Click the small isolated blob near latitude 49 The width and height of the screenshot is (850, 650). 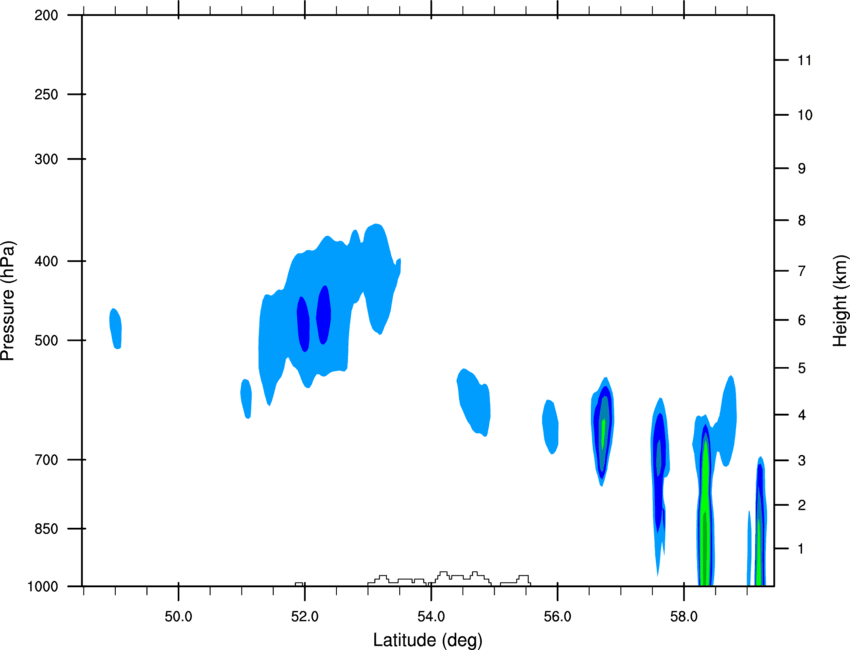(115, 329)
